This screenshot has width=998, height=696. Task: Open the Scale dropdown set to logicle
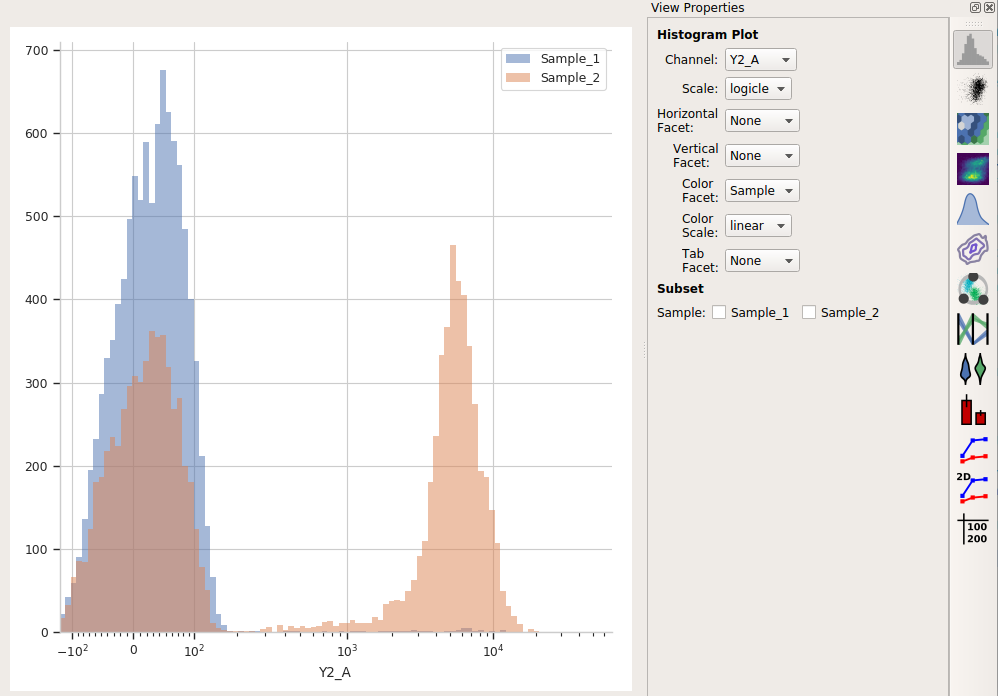758,88
